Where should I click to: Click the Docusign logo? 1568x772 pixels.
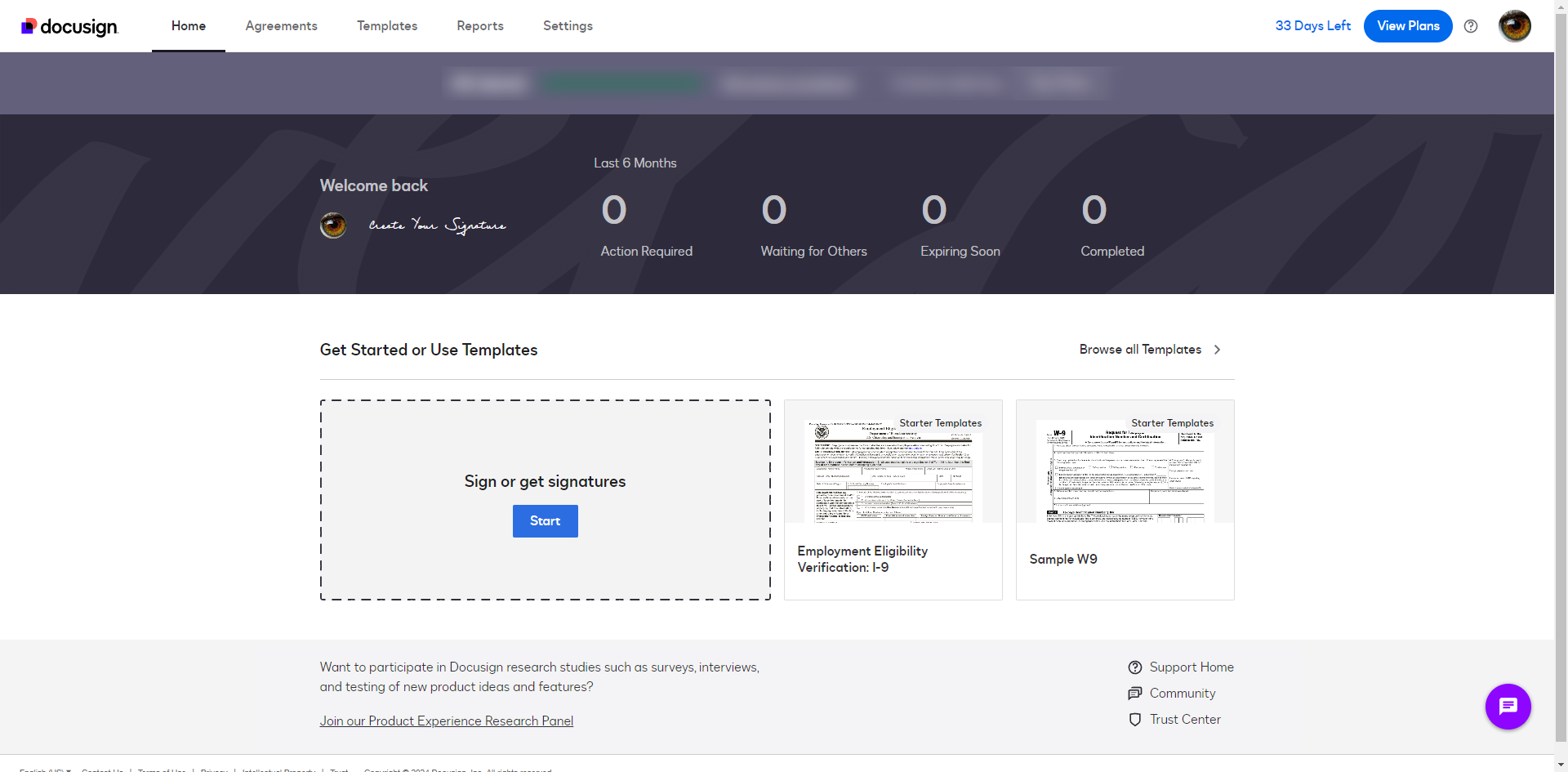pos(69,27)
